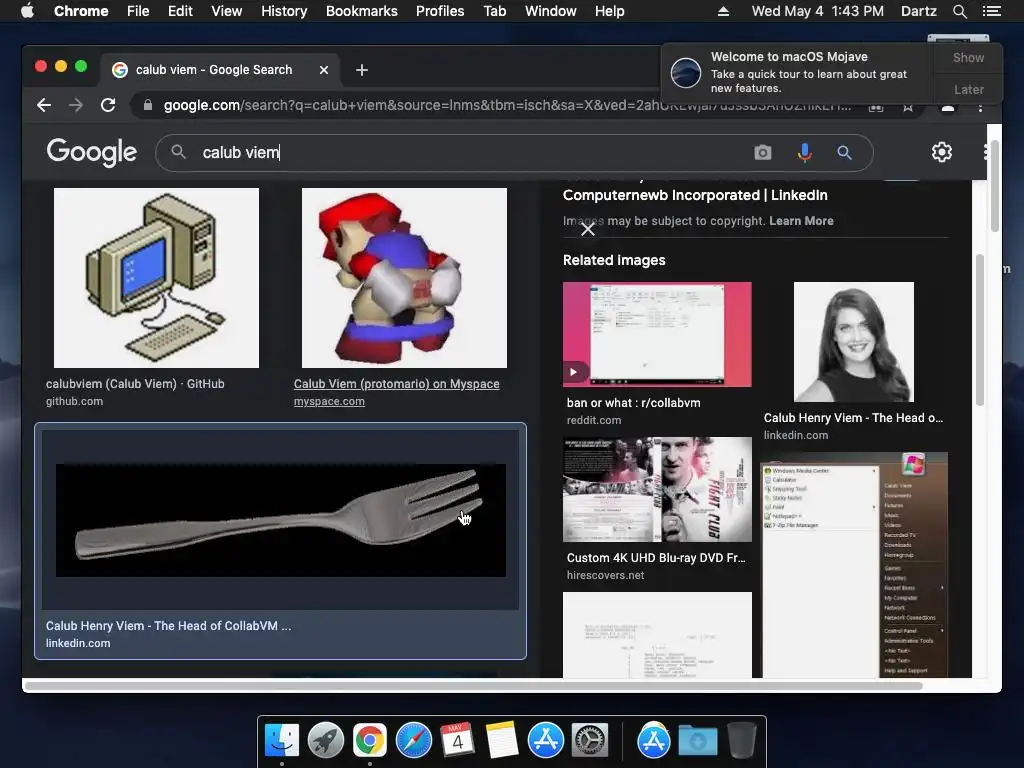Image resolution: width=1024 pixels, height=768 pixels.
Task: Open the Fight Club cover related image
Action: coord(657,490)
